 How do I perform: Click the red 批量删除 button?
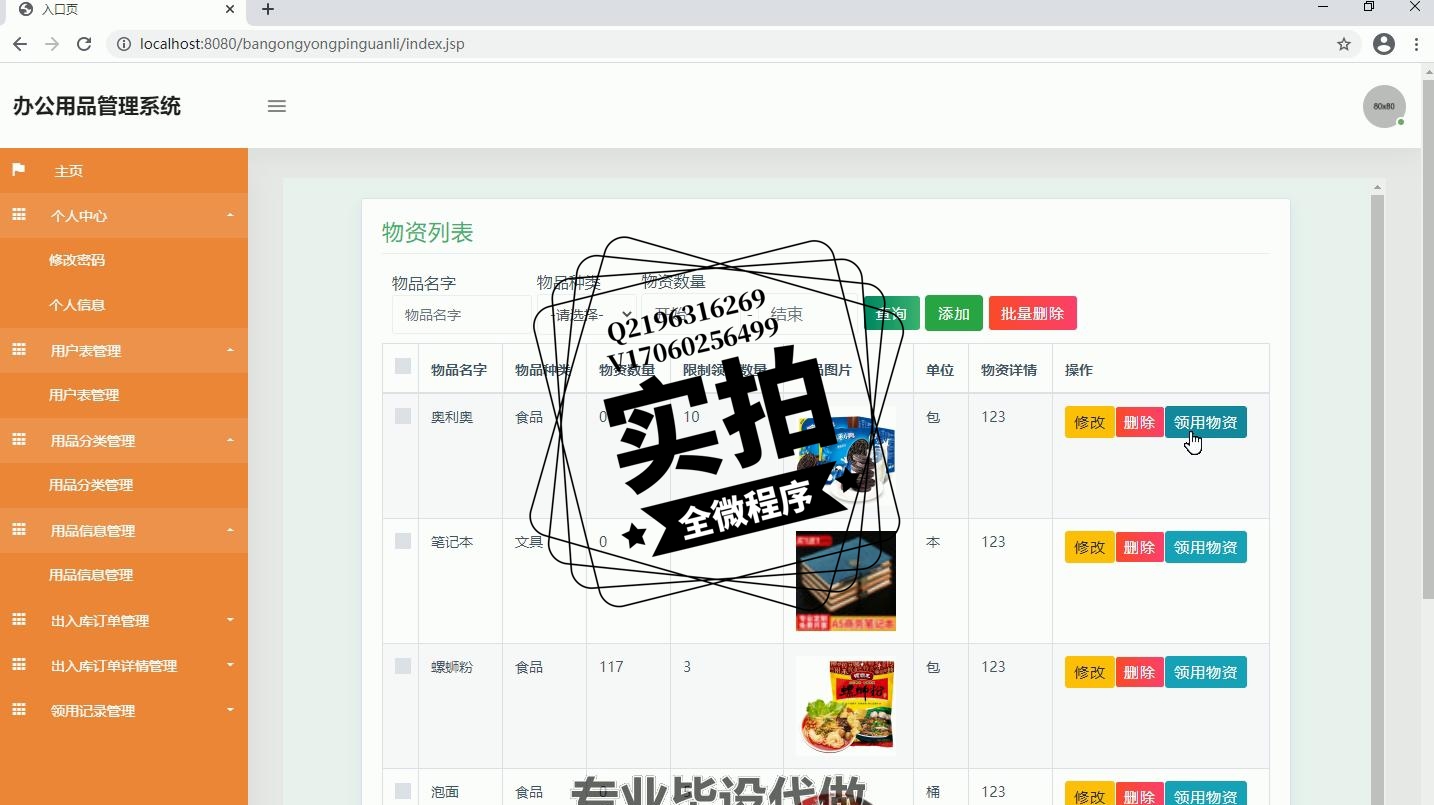pyautogui.click(x=1032, y=313)
